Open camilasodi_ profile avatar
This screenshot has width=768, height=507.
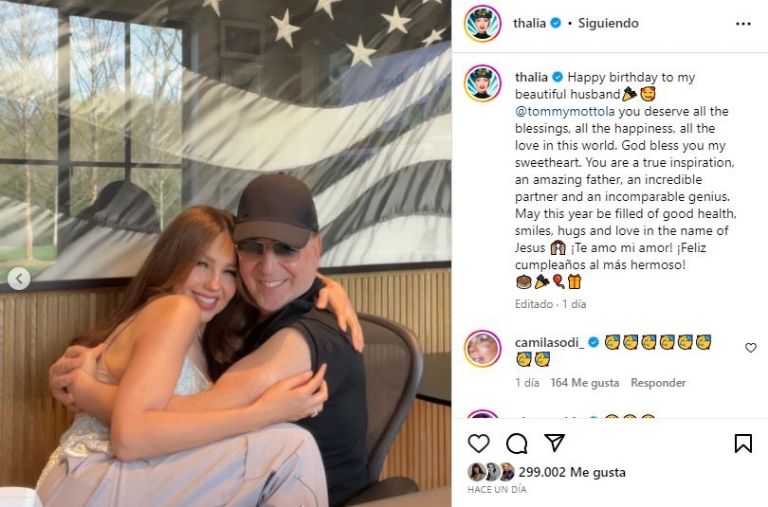482,349
